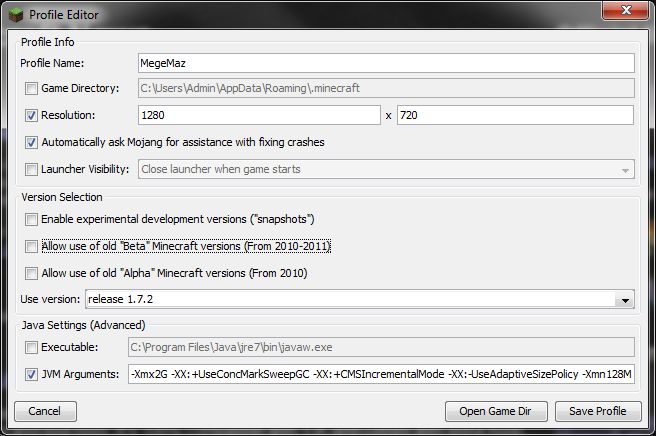Screen dimensions: 656x436
Task: Click the javaw.exe executable path field
Action: click(381, 347)
